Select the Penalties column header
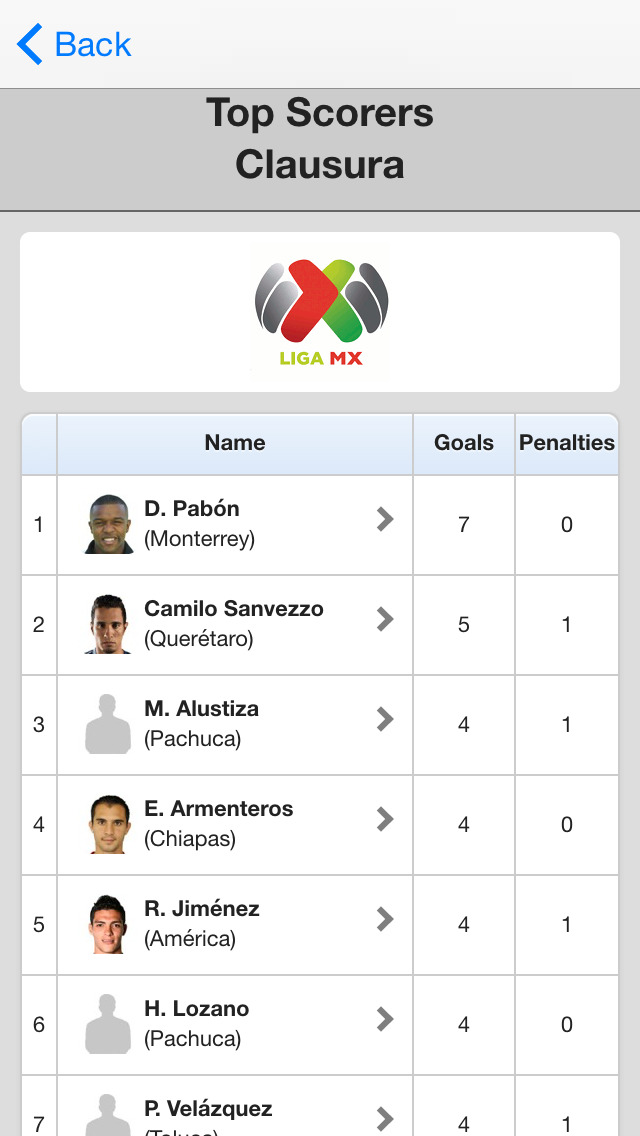The width and height of the screenshot is (640, 1136). (x=567, y=443)
